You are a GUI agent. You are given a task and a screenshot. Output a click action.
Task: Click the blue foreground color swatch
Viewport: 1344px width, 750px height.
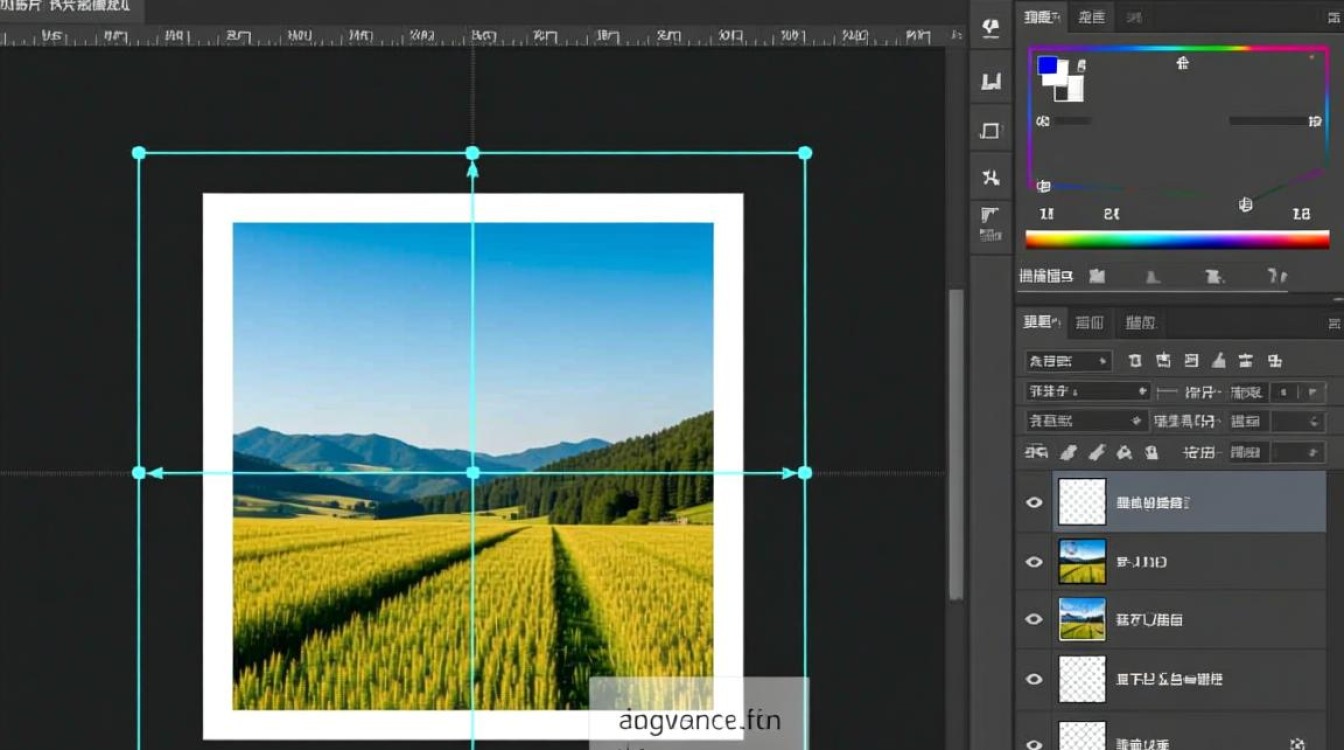(x=1047, y=66)
